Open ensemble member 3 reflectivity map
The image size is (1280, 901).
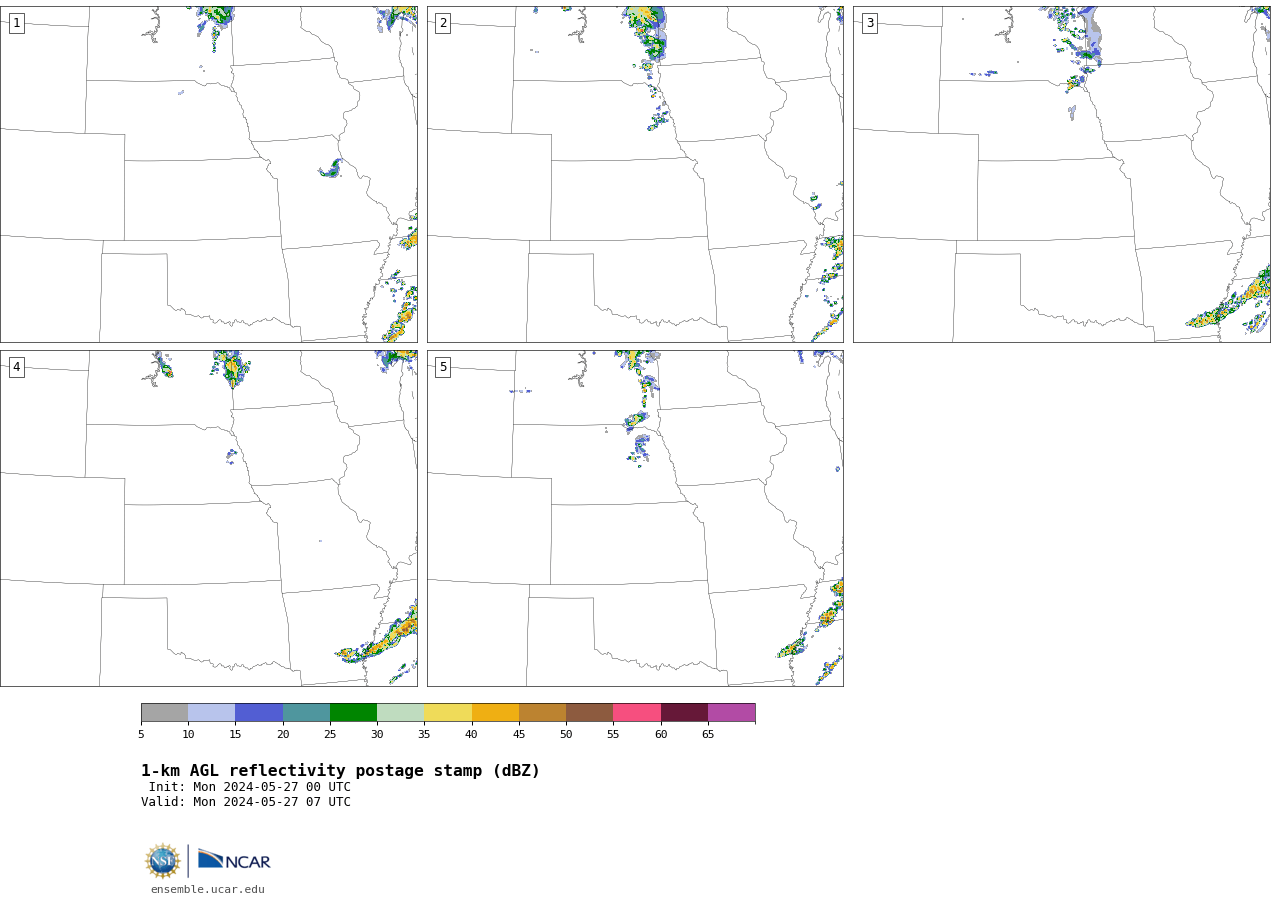[1062, 174]
